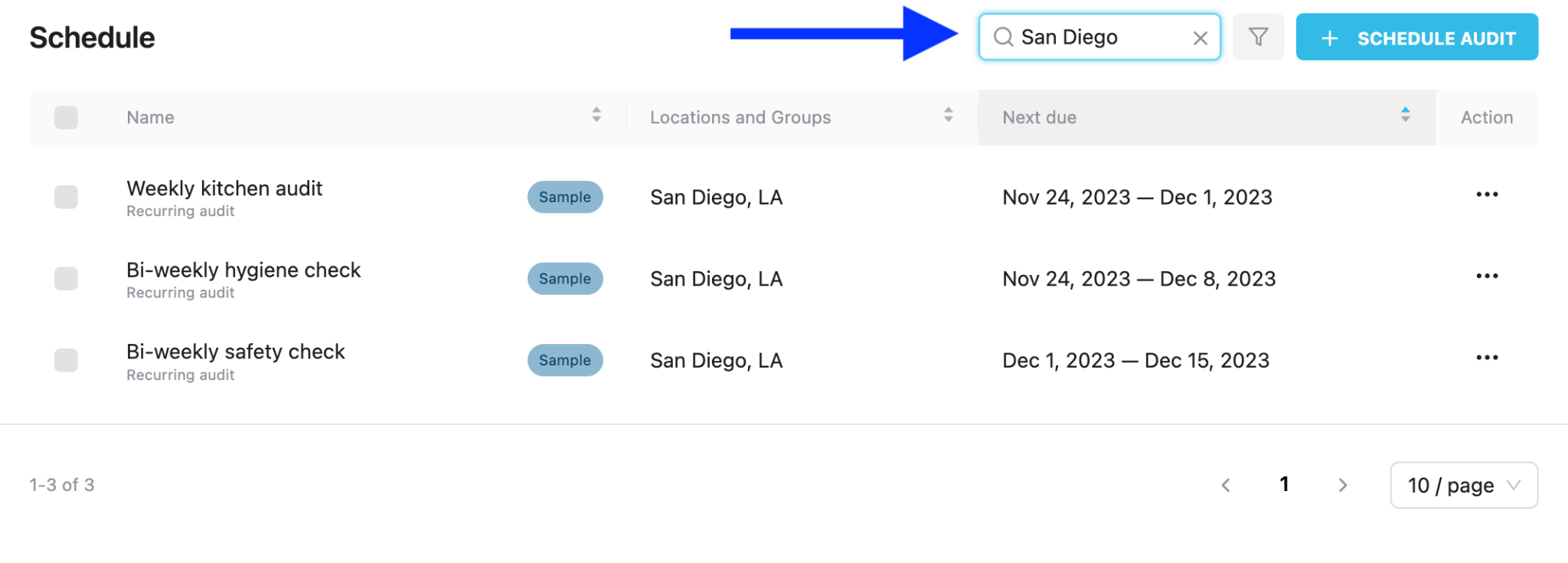Expand the 10 / page dropdown

pos(1463,485)
